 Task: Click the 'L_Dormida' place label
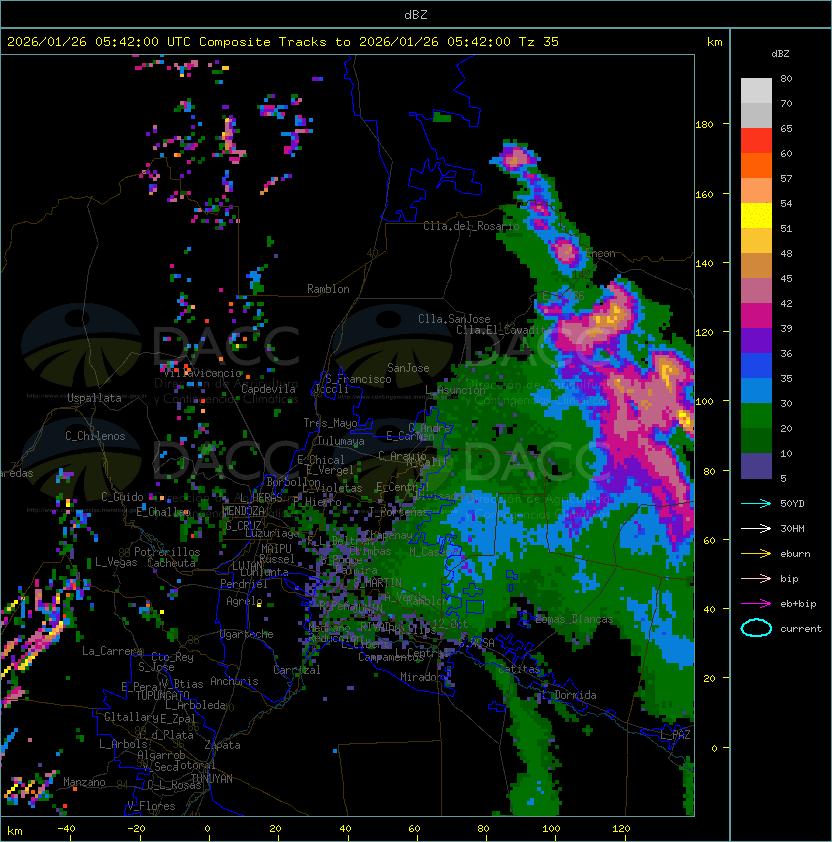coord(569,695)
